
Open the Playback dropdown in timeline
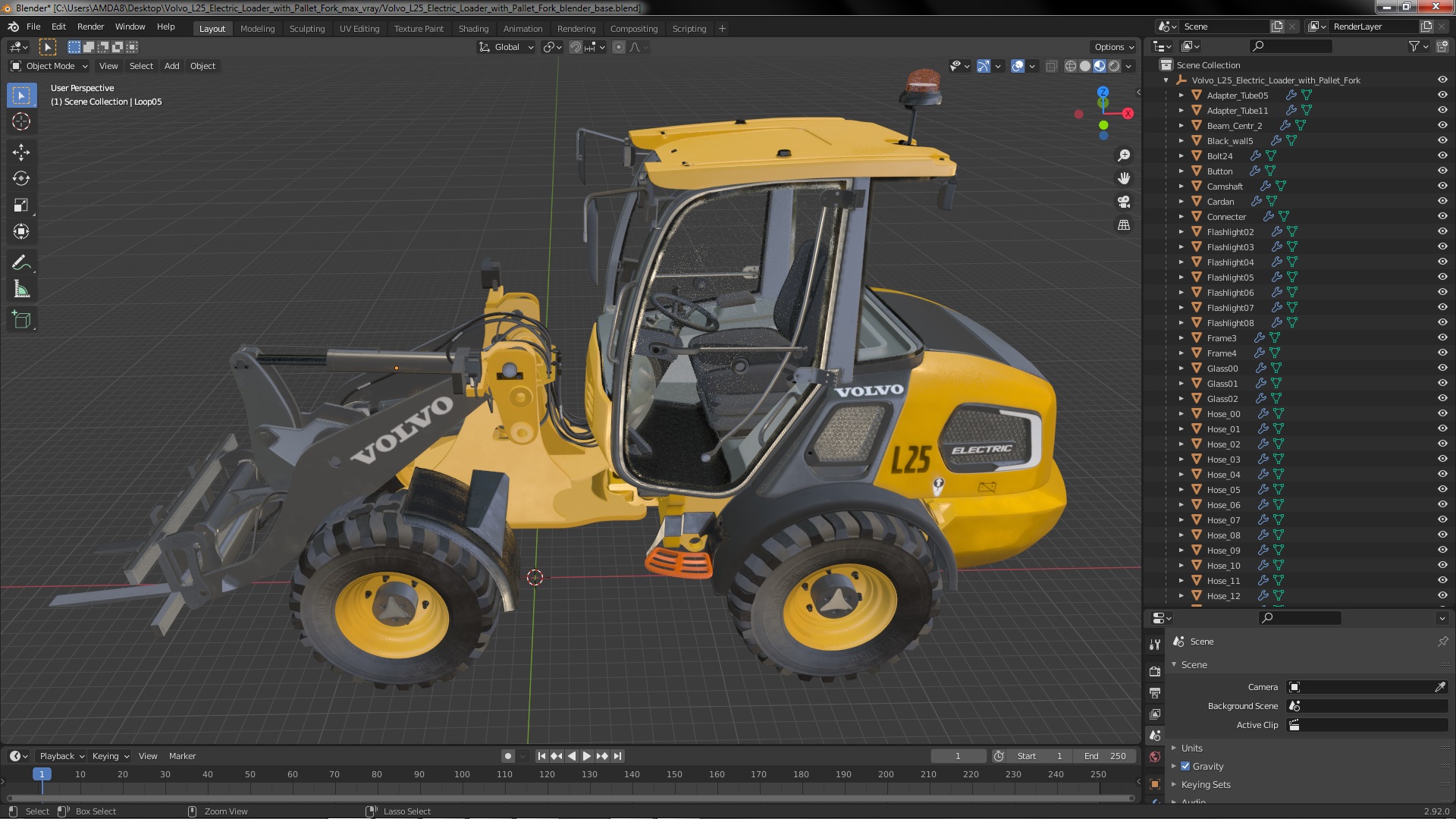click(x=61, y=756)
